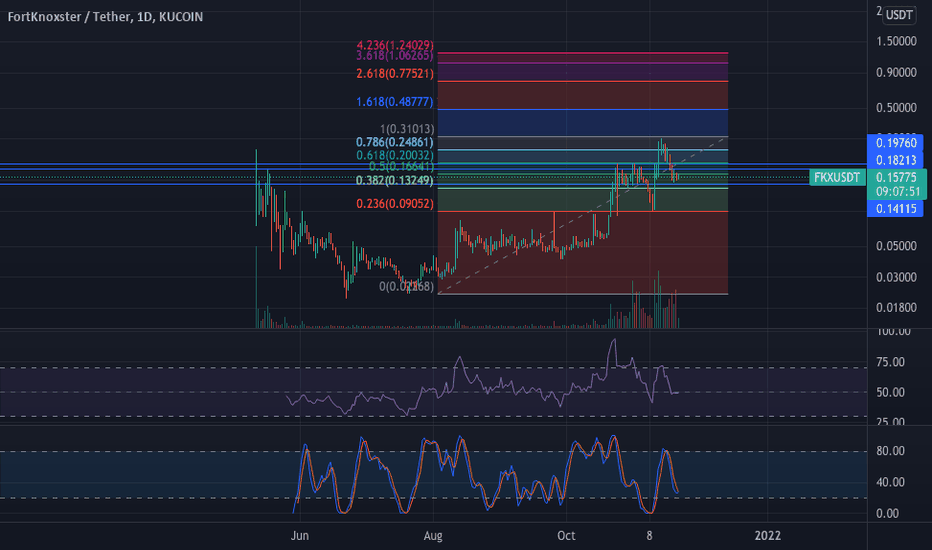Select the 2.618(0.77521) Fibonacci label
This screenshot has width=932, height=550.
pyautogui.click(x=395, y=74)
